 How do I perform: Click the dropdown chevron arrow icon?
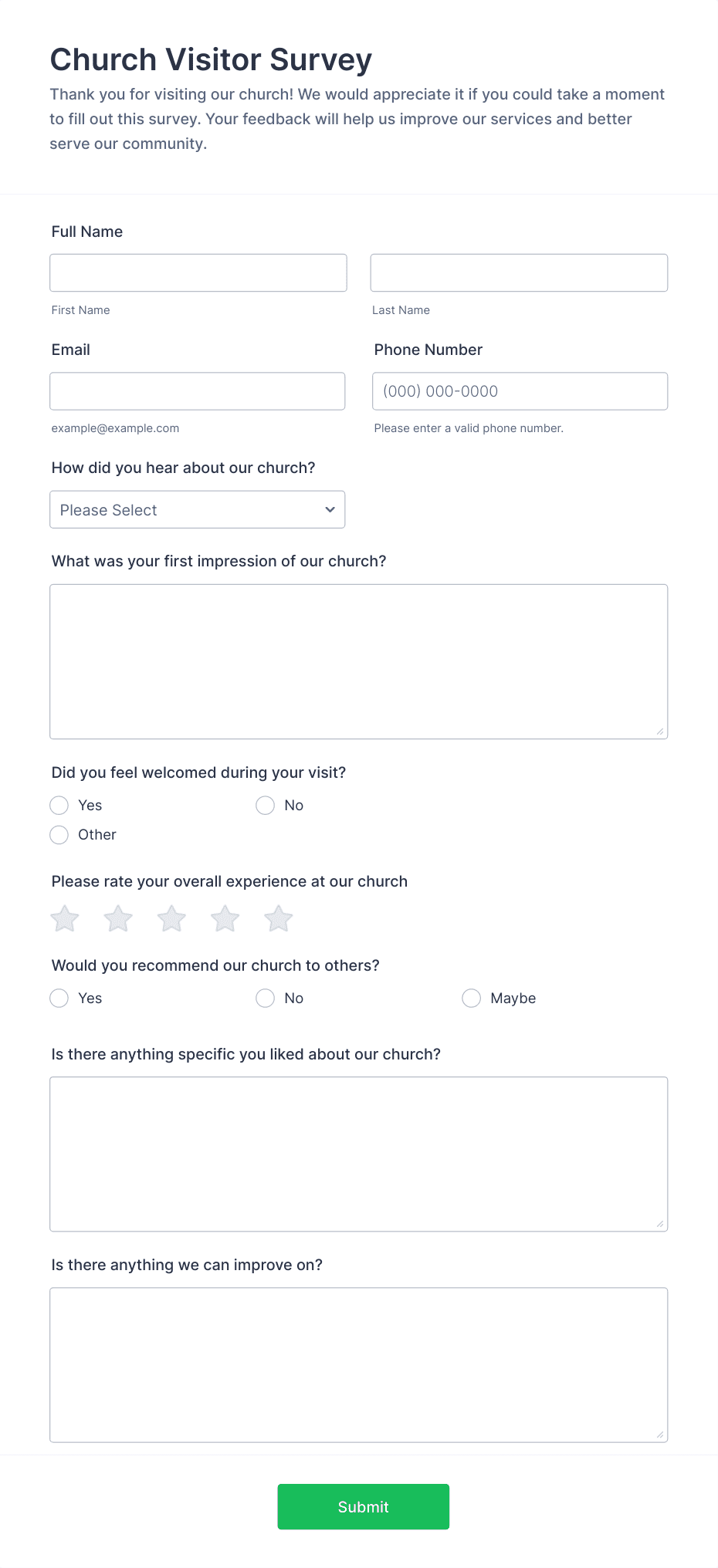329,509
